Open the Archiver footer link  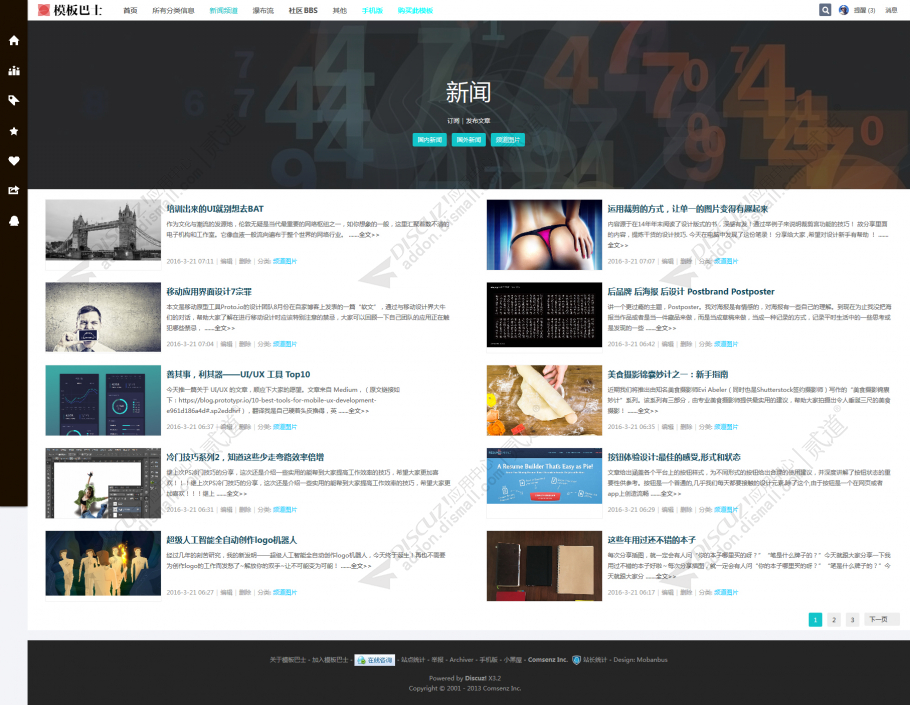(x=461, y=660)
